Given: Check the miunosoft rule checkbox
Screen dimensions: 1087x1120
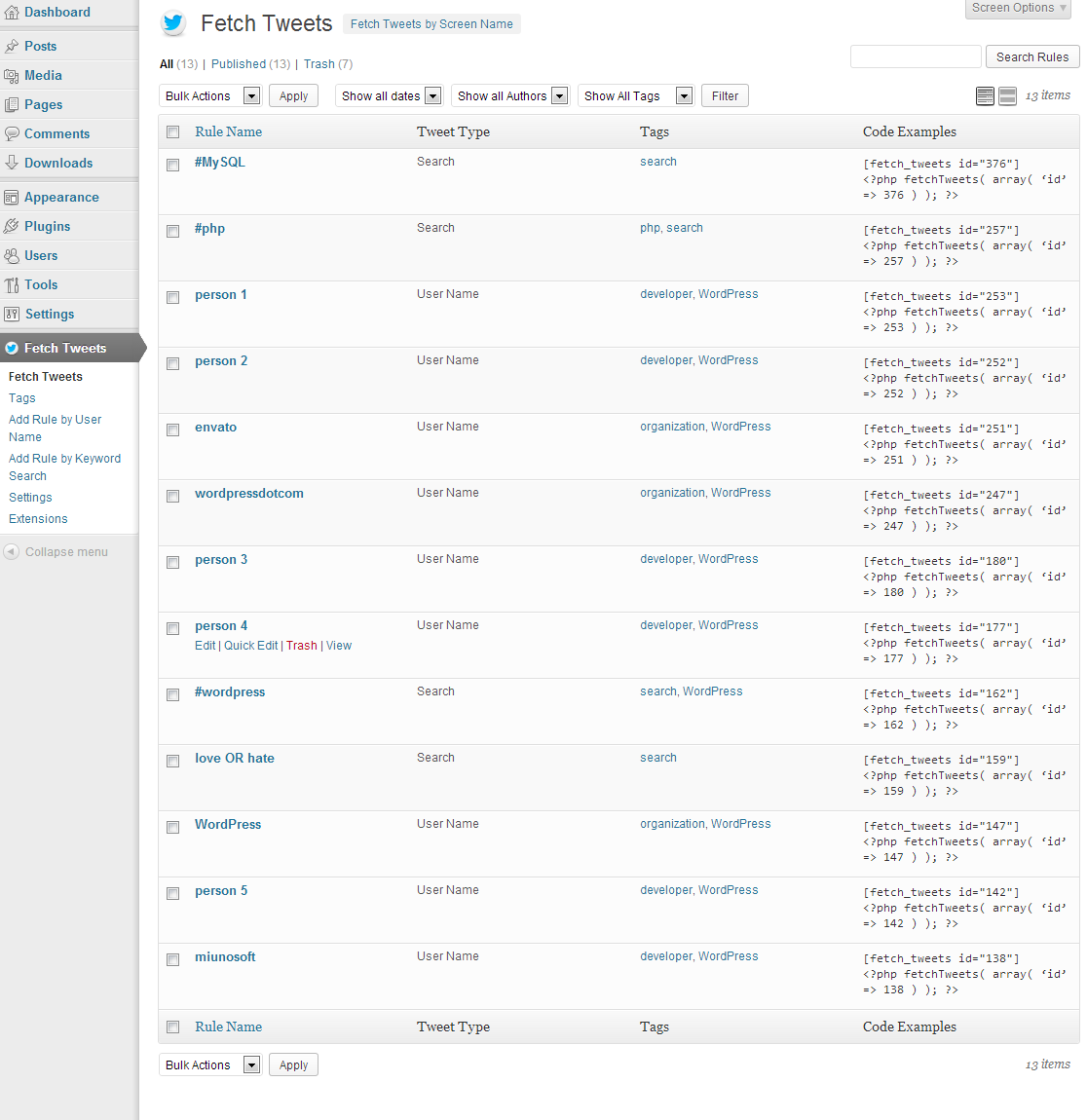Looking at the screenshot, I should [172, 960].
